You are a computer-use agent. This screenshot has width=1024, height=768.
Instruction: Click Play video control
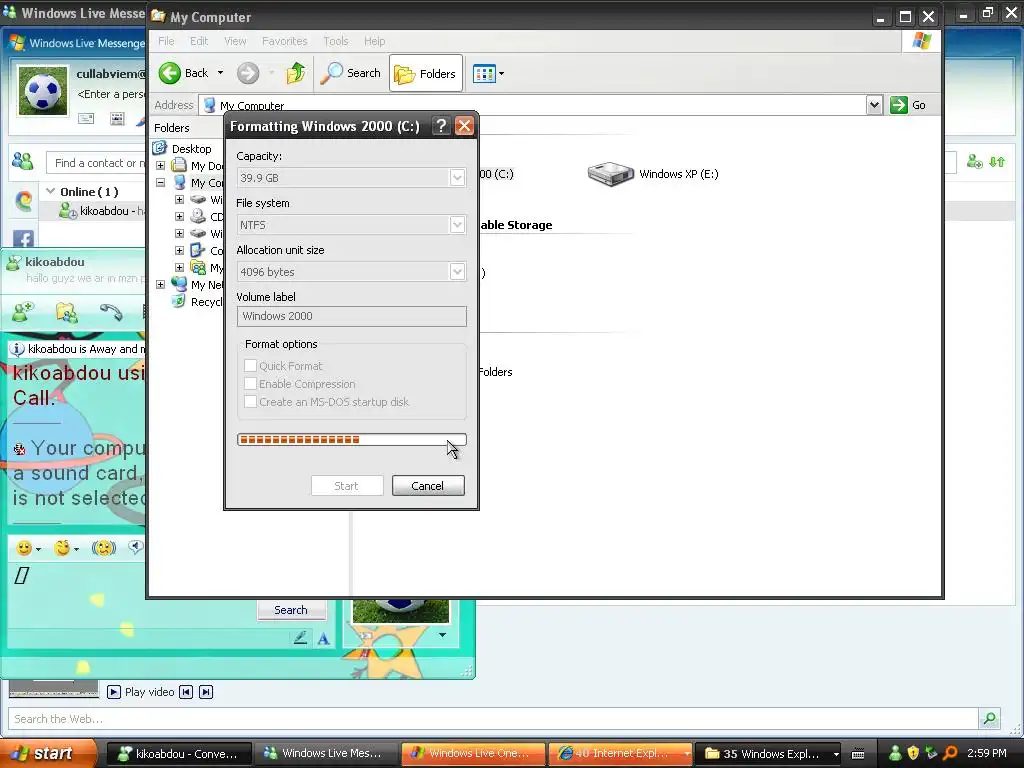point(140,692)
